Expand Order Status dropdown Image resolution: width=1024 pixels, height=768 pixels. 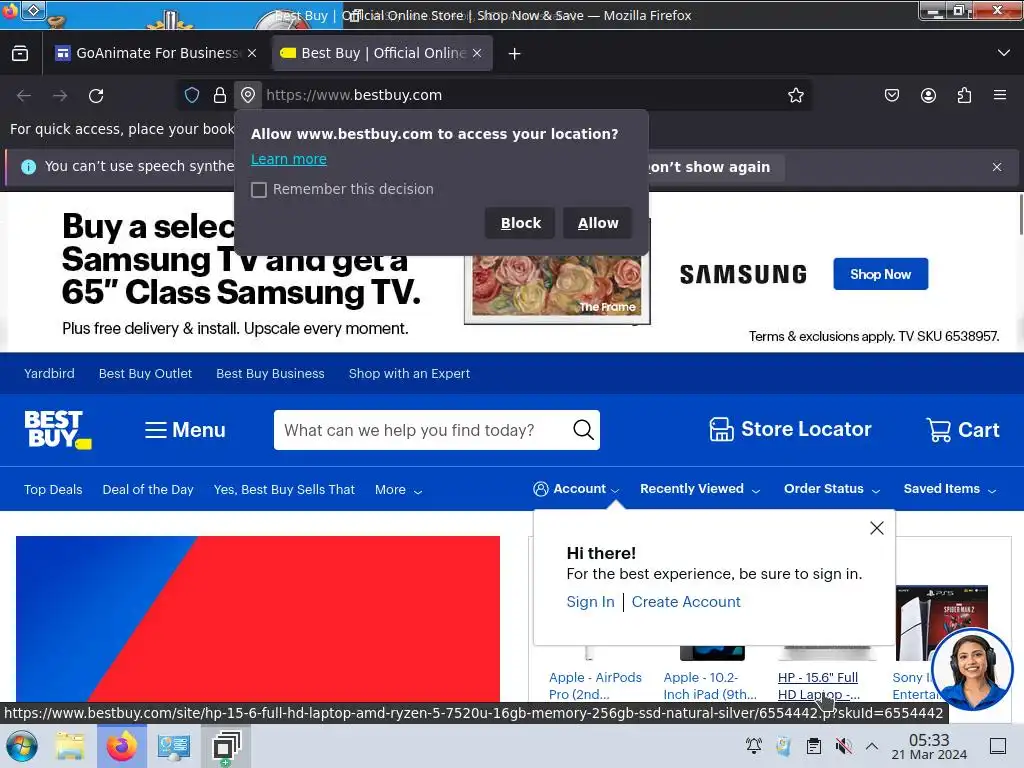(832, 488)
